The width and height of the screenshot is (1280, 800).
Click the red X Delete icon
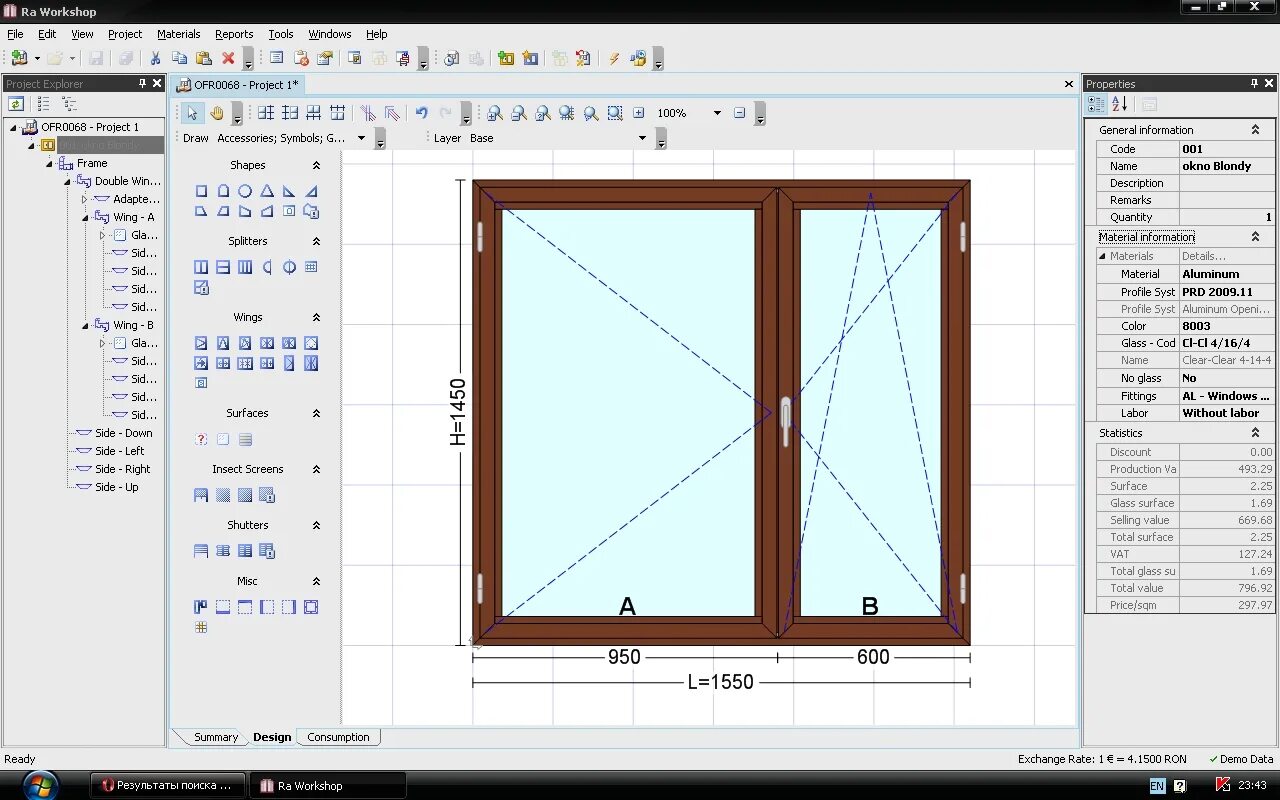(x=228, y=59)
